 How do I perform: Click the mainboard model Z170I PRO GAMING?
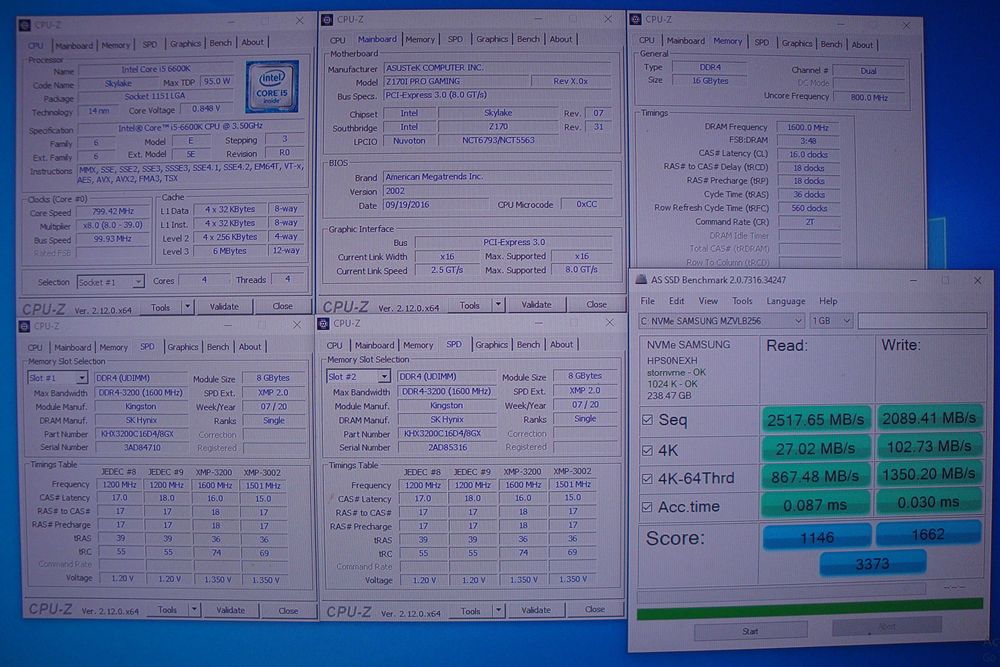[x=457, y=81]
